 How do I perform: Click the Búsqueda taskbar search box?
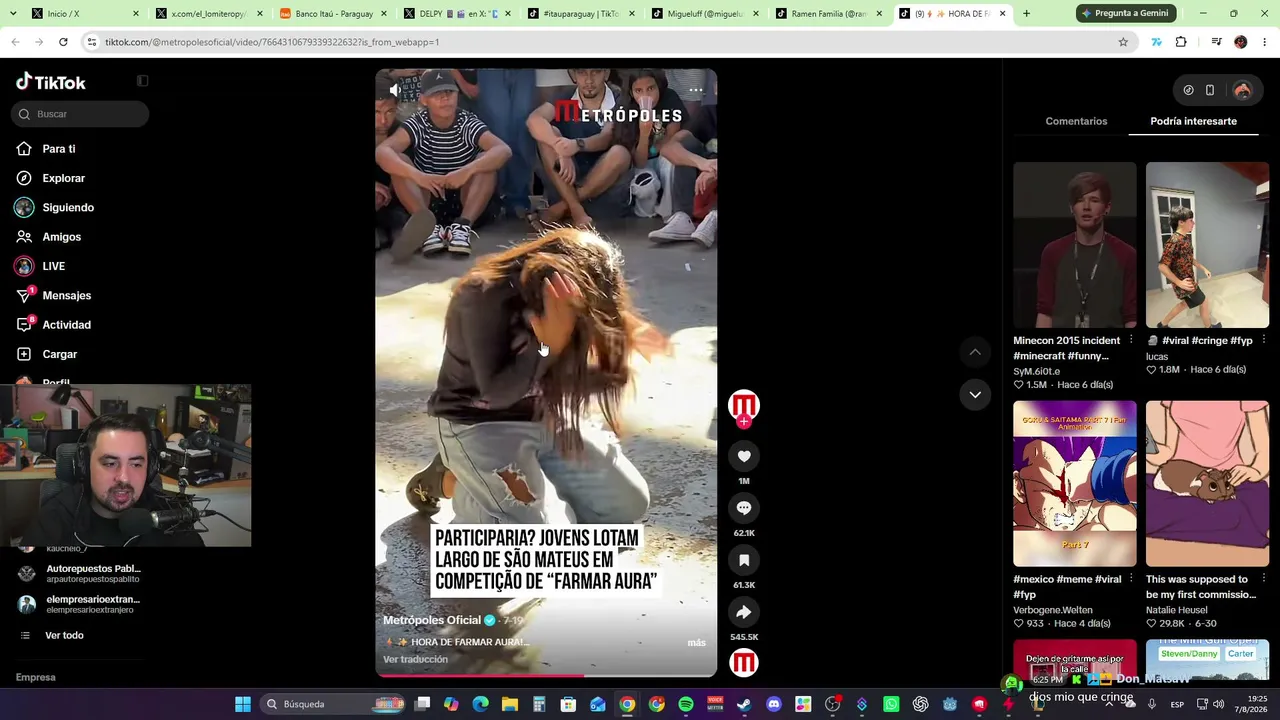coord(330,704)
